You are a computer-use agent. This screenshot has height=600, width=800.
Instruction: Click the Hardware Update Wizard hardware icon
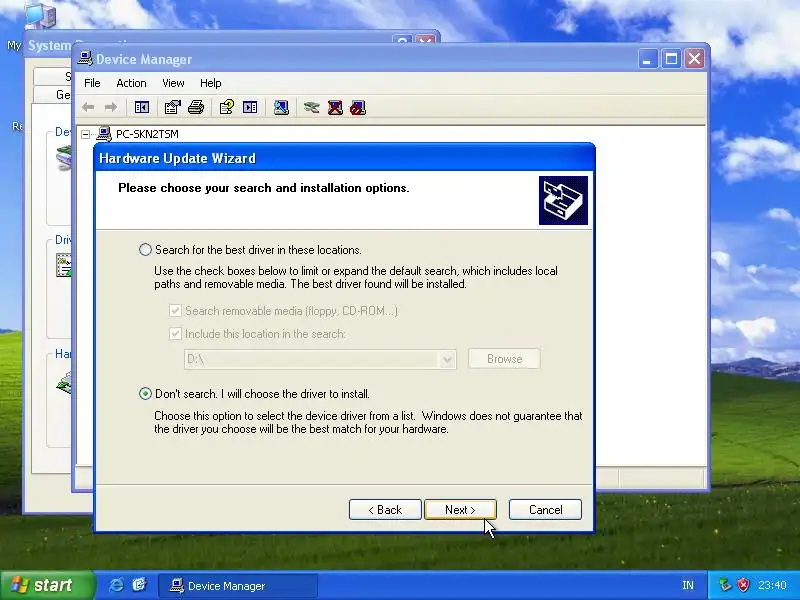pos(563,201)
